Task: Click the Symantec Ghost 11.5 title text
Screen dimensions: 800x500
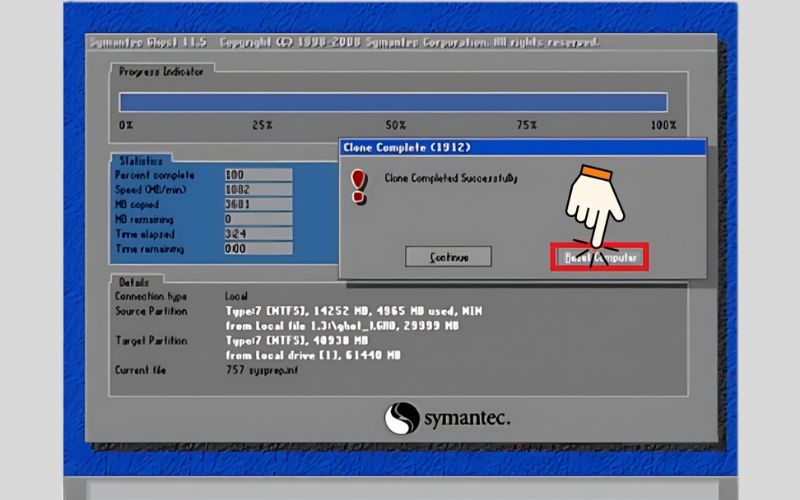Action: (148, 42)
